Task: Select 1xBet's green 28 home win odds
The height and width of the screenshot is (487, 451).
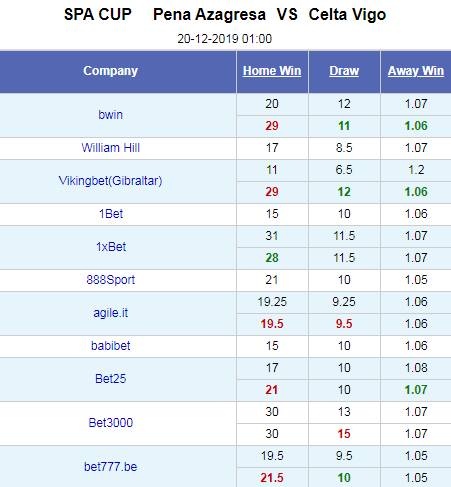Action: click(272, 258)
